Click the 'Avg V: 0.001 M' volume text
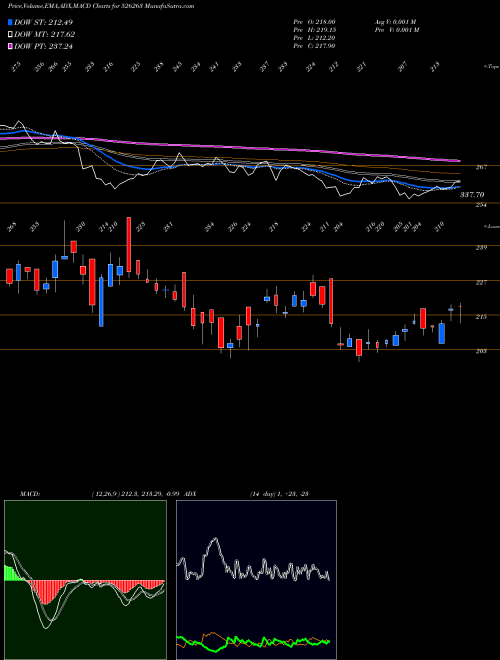Viewport: 500px width, 660px height. pos(396,21)
